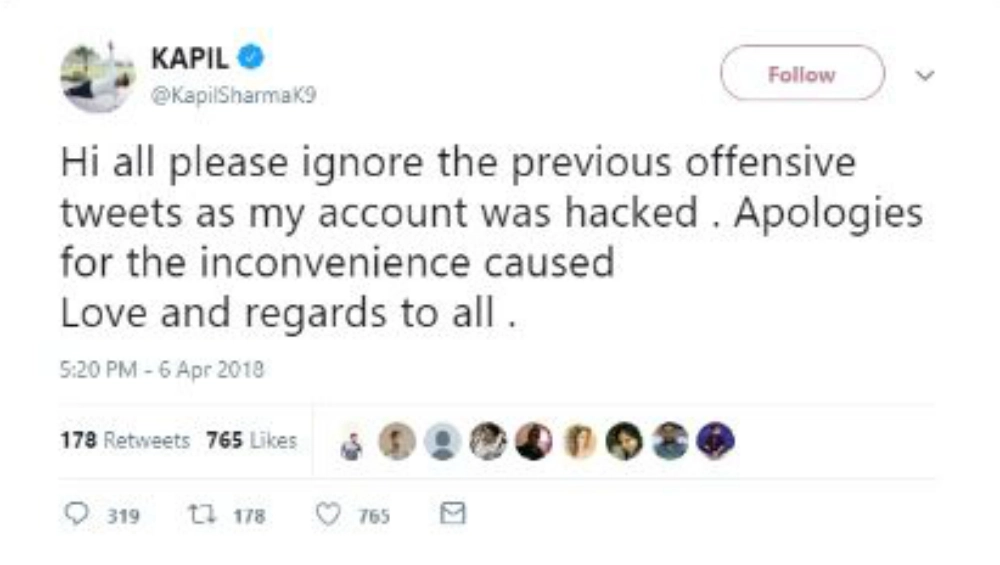The image size is (1000, 565).
Task: Follow the KAPIL account
Action: point(802,74)
